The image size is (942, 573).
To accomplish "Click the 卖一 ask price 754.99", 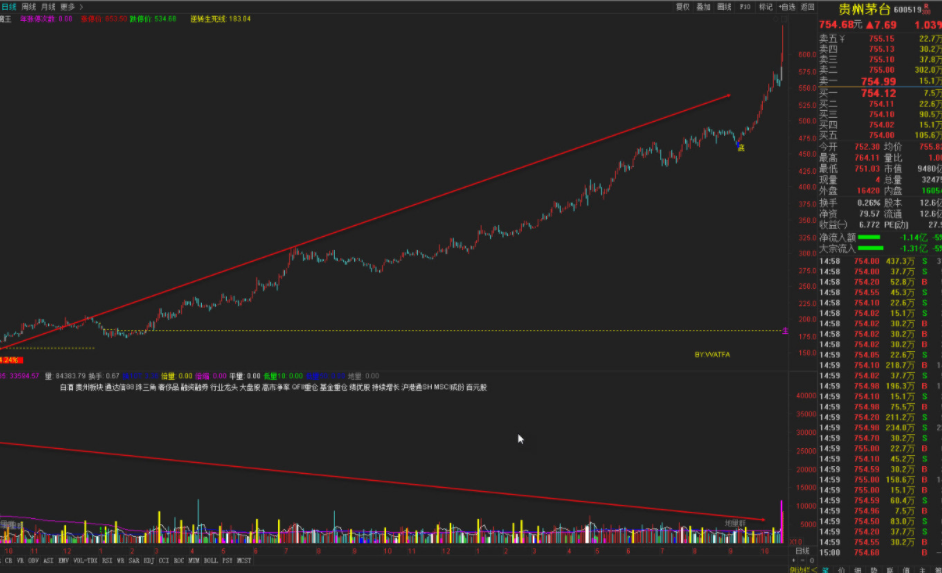I will coord(878,81).
